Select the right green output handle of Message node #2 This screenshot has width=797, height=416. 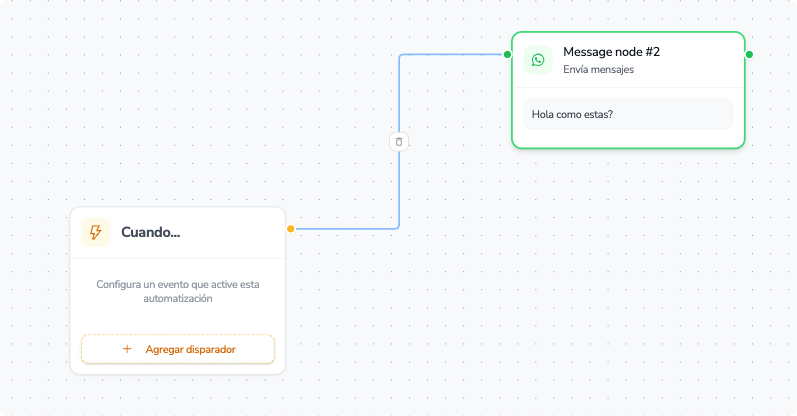pos(749,54)
